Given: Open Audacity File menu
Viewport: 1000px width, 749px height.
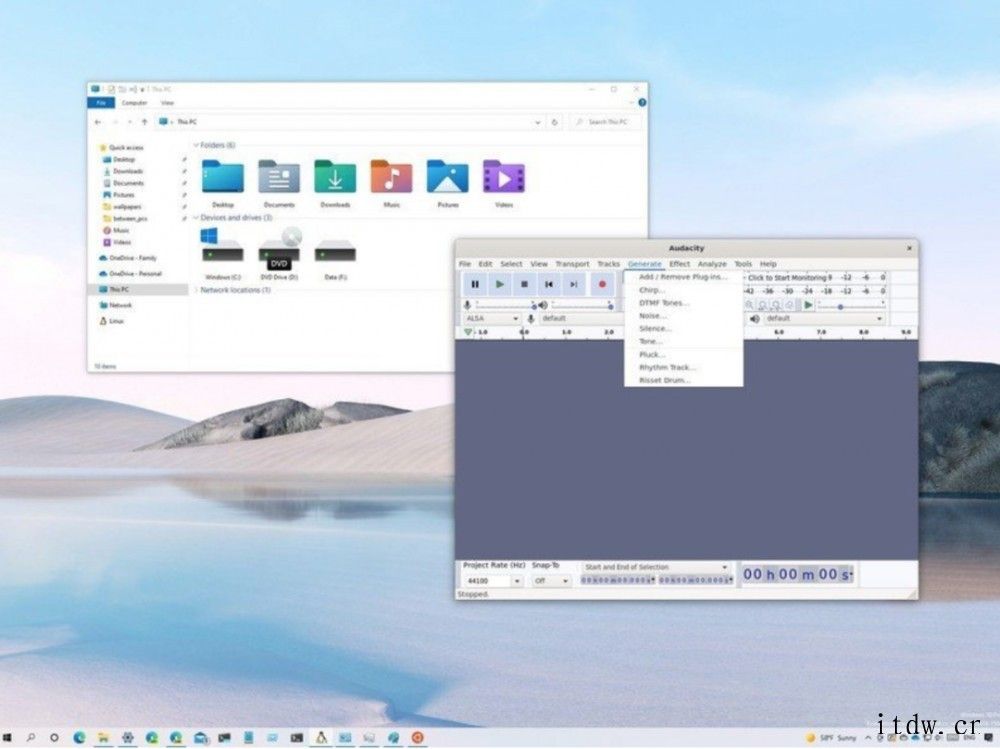Looking at the screenshot, I should point(465,263).
